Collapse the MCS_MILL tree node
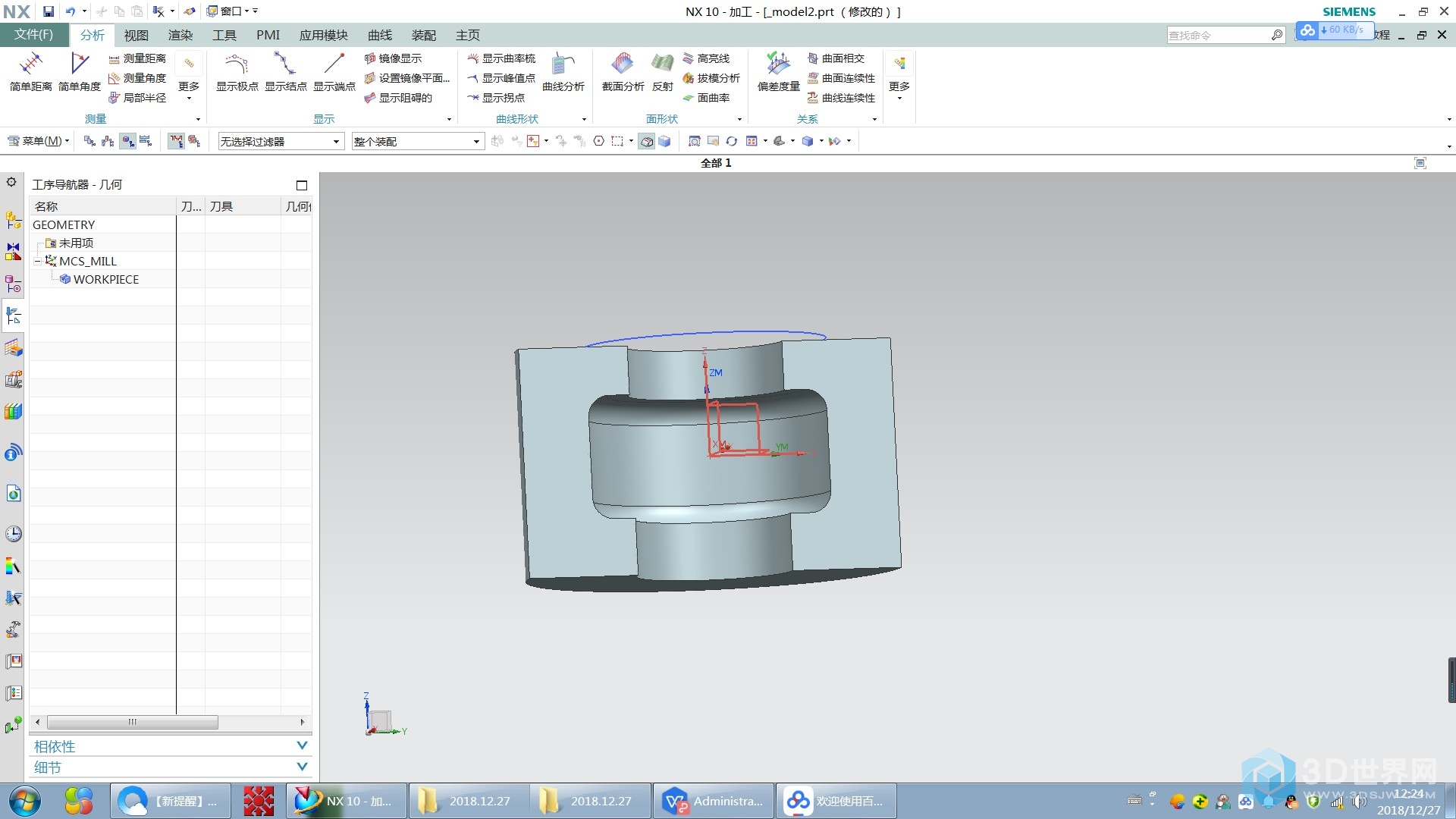 pyautogui.click(x=37, y=261)
